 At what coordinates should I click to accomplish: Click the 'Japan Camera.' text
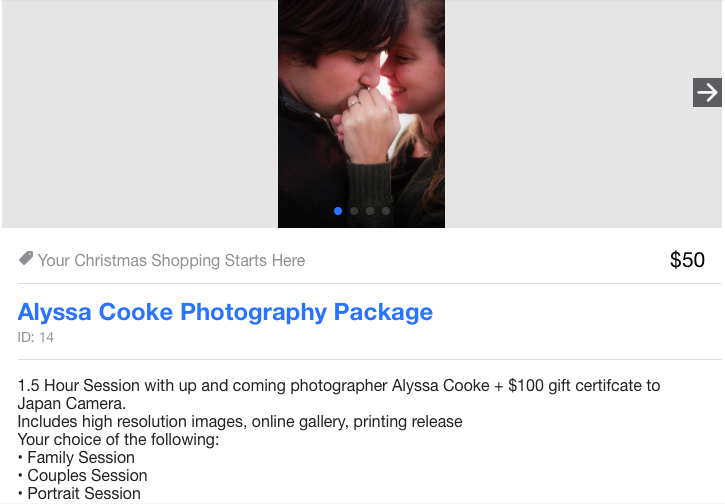71,403
